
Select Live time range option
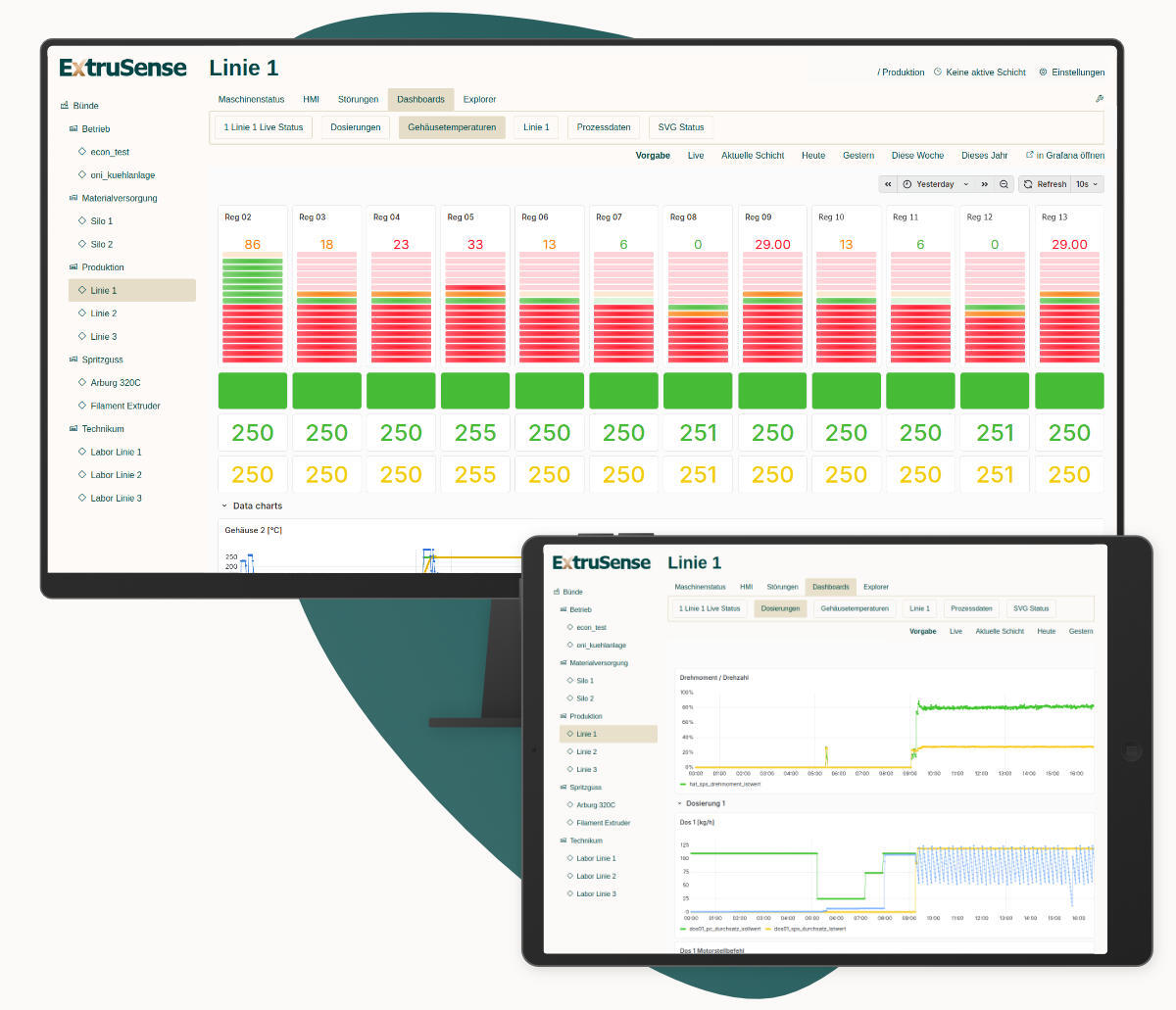coord(696,156)
